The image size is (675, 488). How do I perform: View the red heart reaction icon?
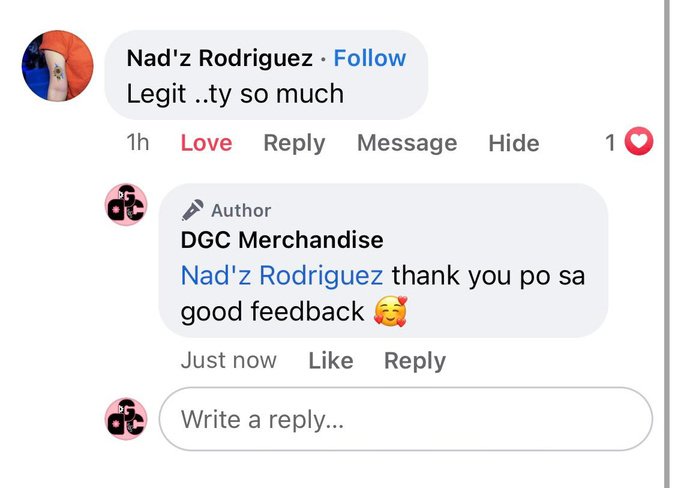639,141
